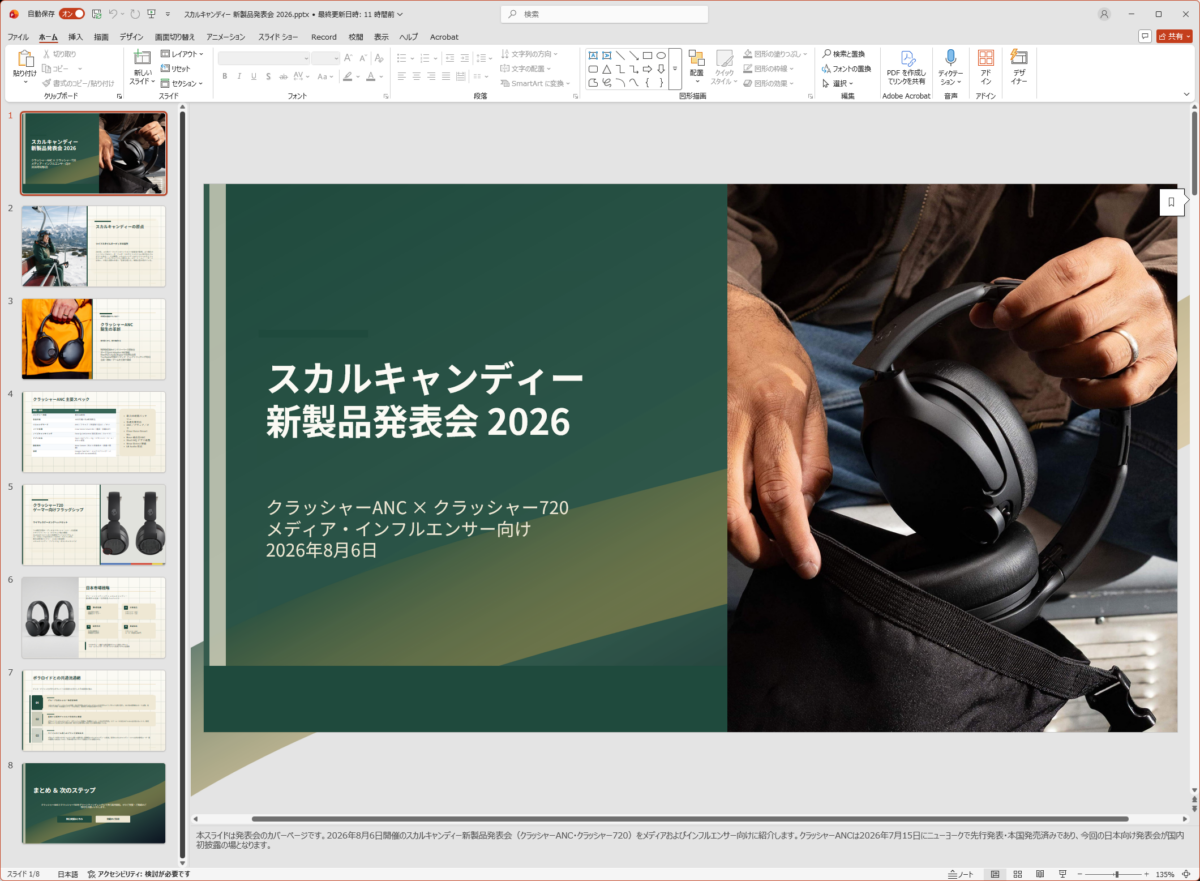The image size is (1200, 881).
Task: Click リセット (Reset) button
Action: 176,68
